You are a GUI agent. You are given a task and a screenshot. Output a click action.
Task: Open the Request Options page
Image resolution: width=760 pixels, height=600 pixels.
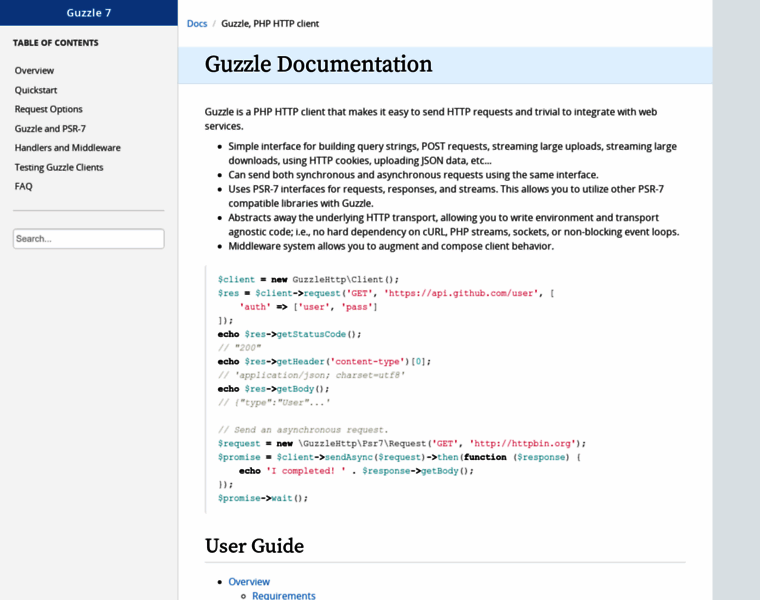click(x=48, y=109)
